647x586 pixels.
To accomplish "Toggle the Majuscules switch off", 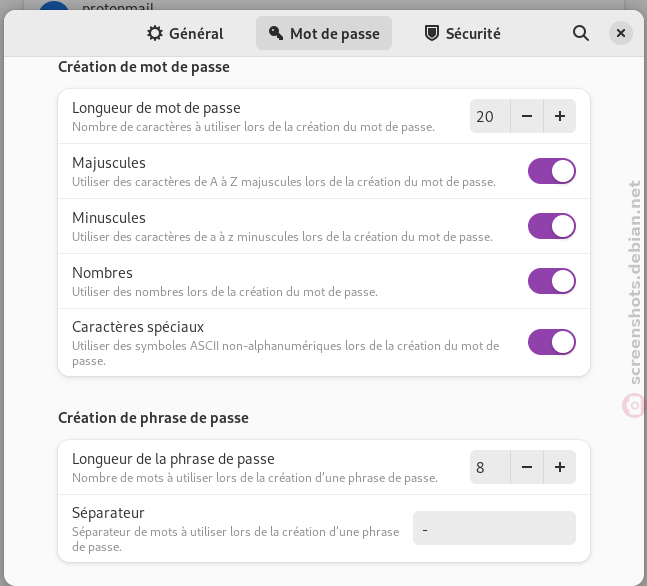I will point(552,171).
